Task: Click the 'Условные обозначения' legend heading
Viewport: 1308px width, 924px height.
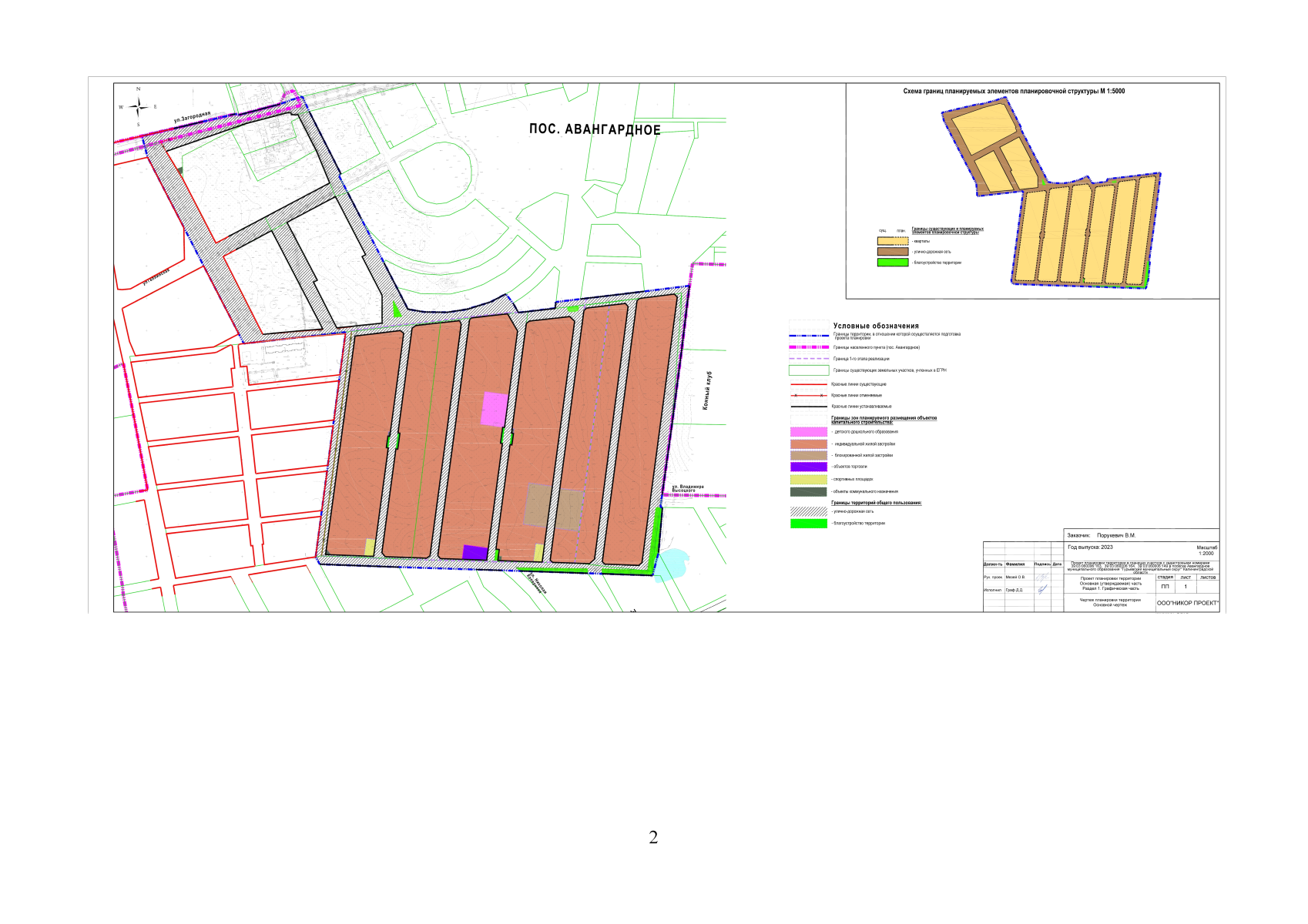Action: [876, 326]
